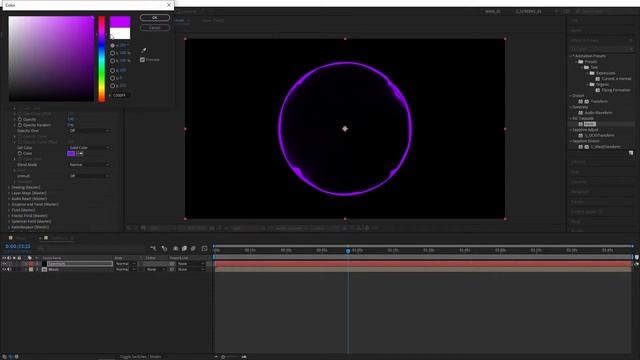The image size is (640, 360).
Task: Click the S_DCIOTransform effect icon
Action: point(580,135)
